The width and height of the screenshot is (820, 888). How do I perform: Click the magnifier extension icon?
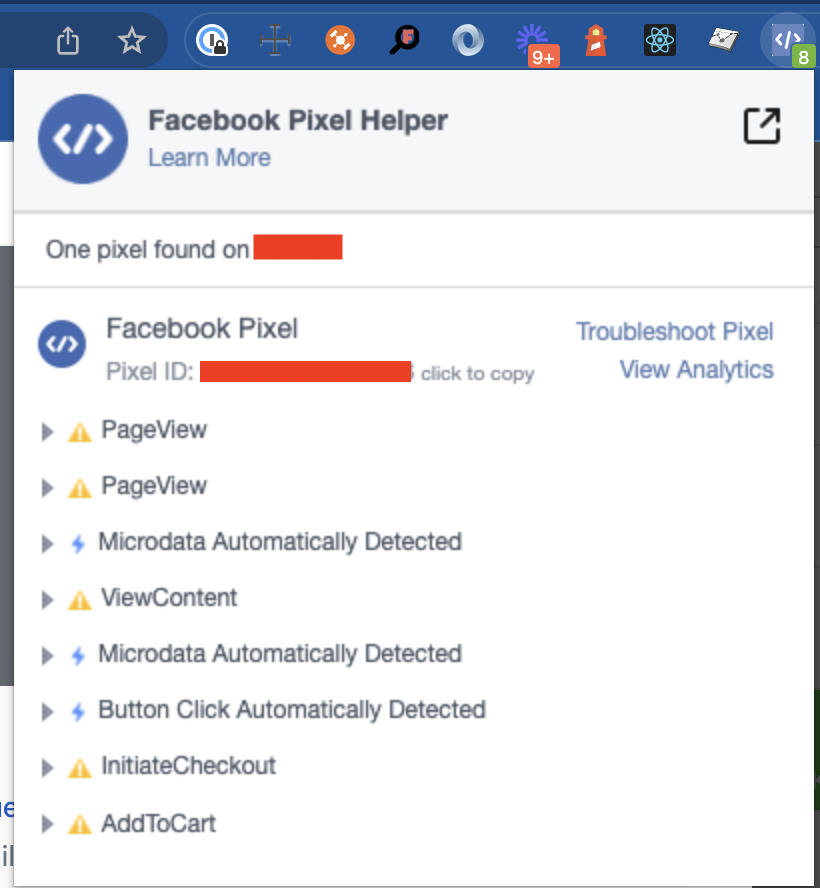[404, 40]
